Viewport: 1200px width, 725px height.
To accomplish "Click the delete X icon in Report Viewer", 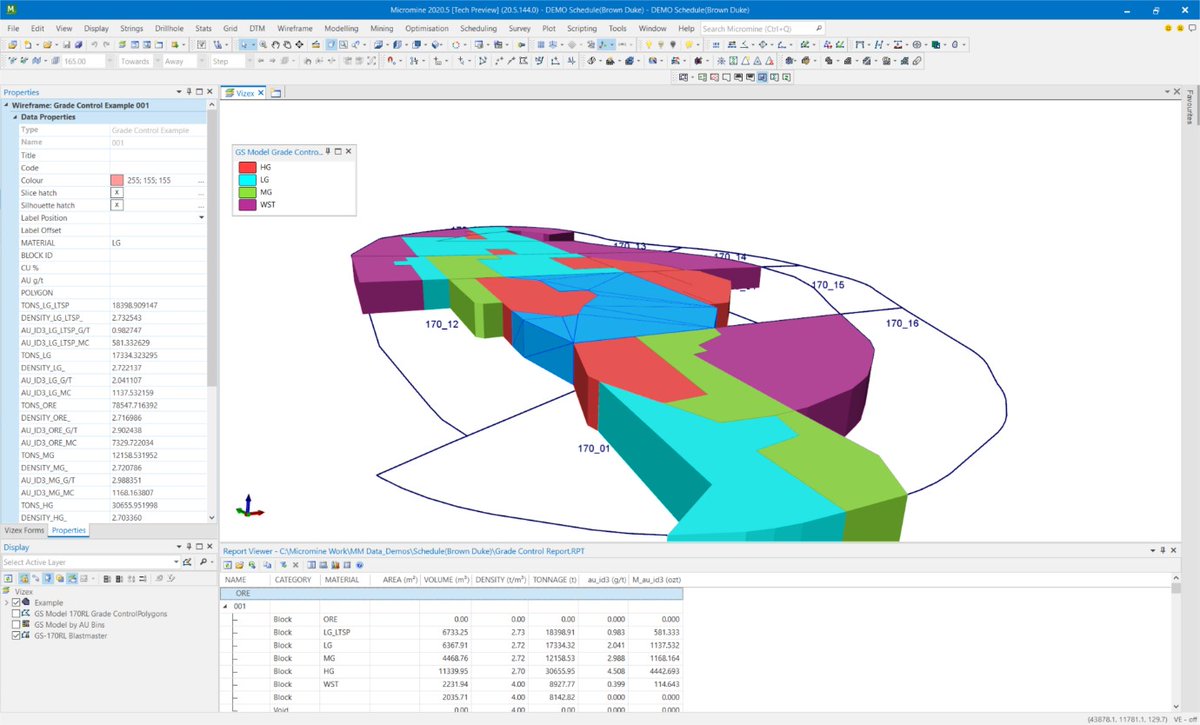I will 295,565.
